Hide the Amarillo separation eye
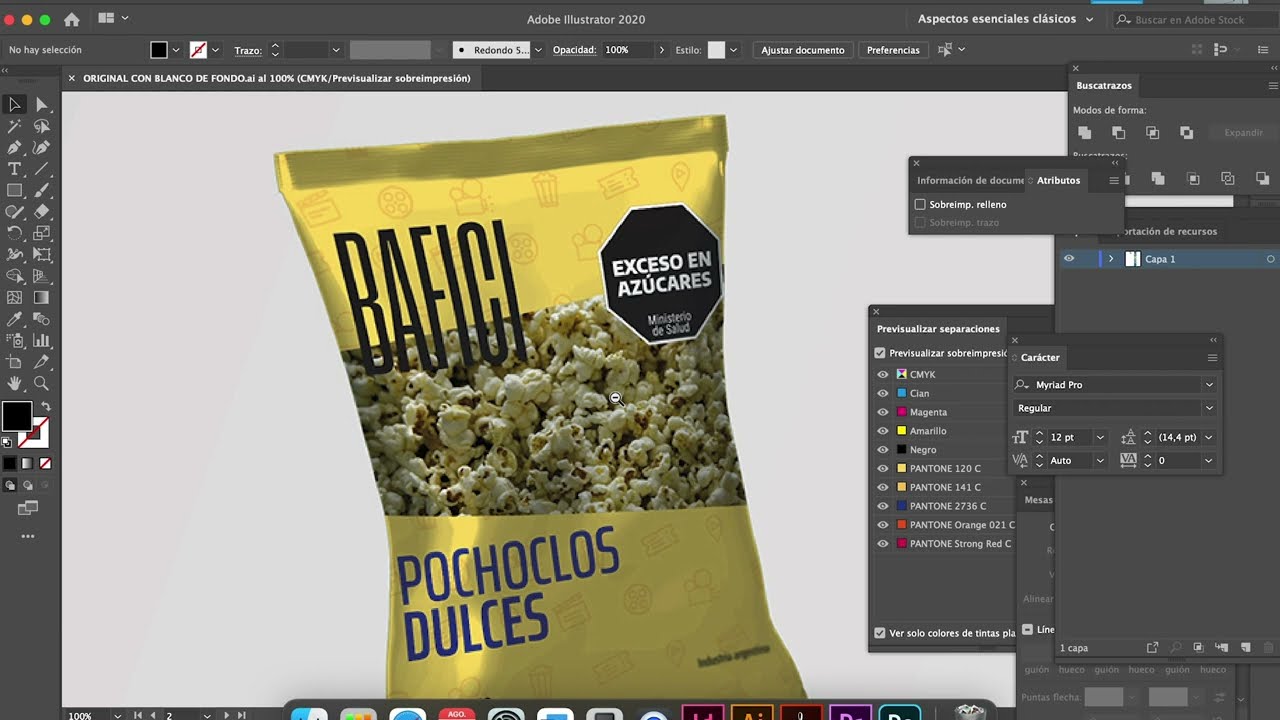Screen dimensions: 1280x720 pos(883,431)
